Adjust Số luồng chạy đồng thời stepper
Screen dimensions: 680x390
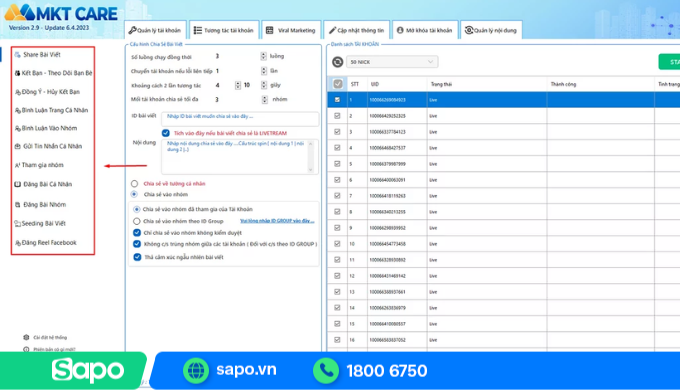click(264, 56)
